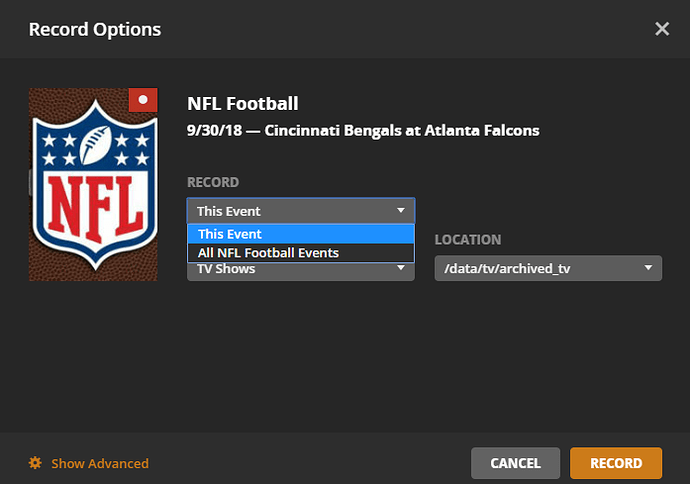Confirm with the orange Record button
This screenshot has width=690, height=484.
pyautogui.click(x=616, y=463)
